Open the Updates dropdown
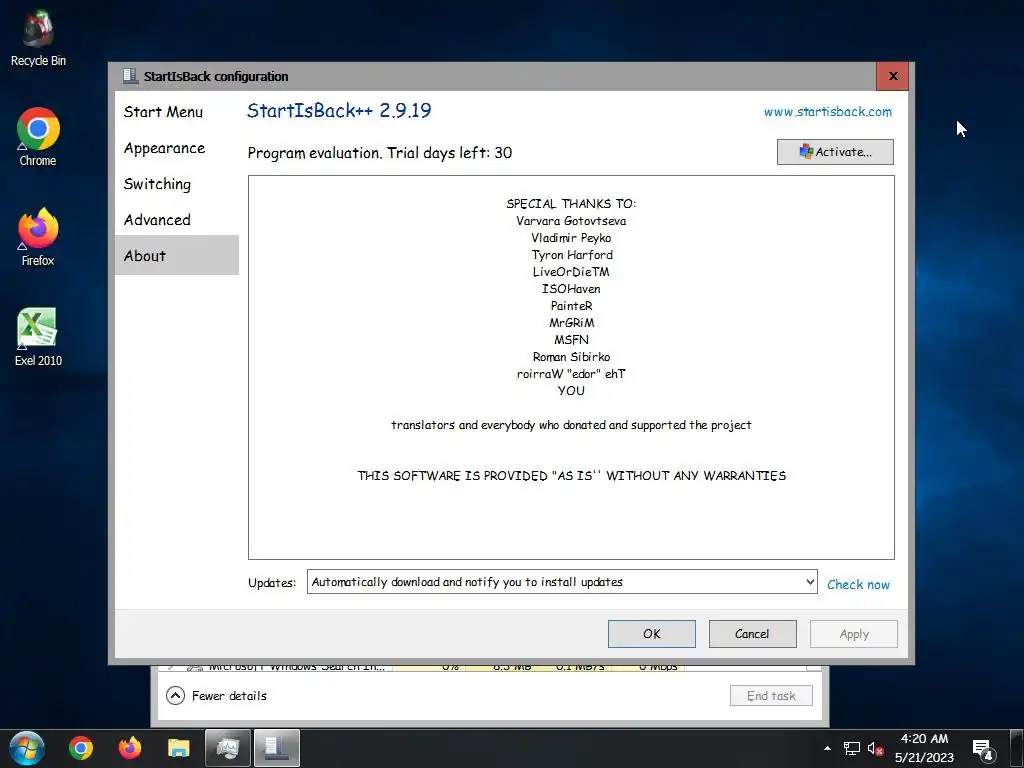1024x768 pixels. click(x=562, y=582)
